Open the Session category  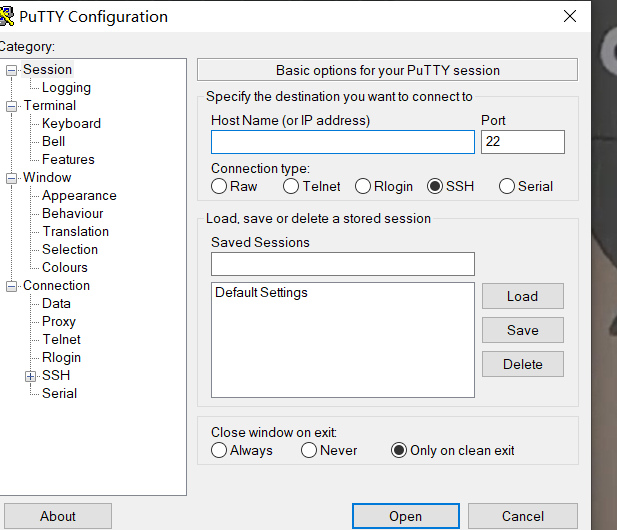48,69
